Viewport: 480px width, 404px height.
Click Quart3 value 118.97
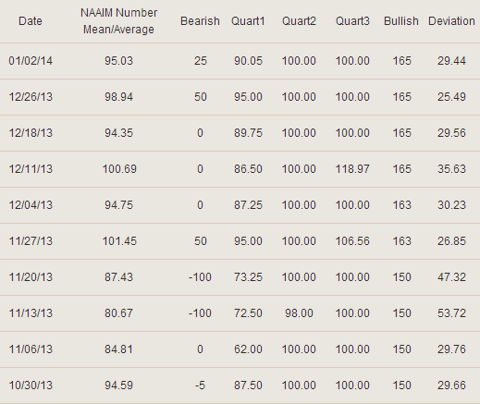point(352,169)
